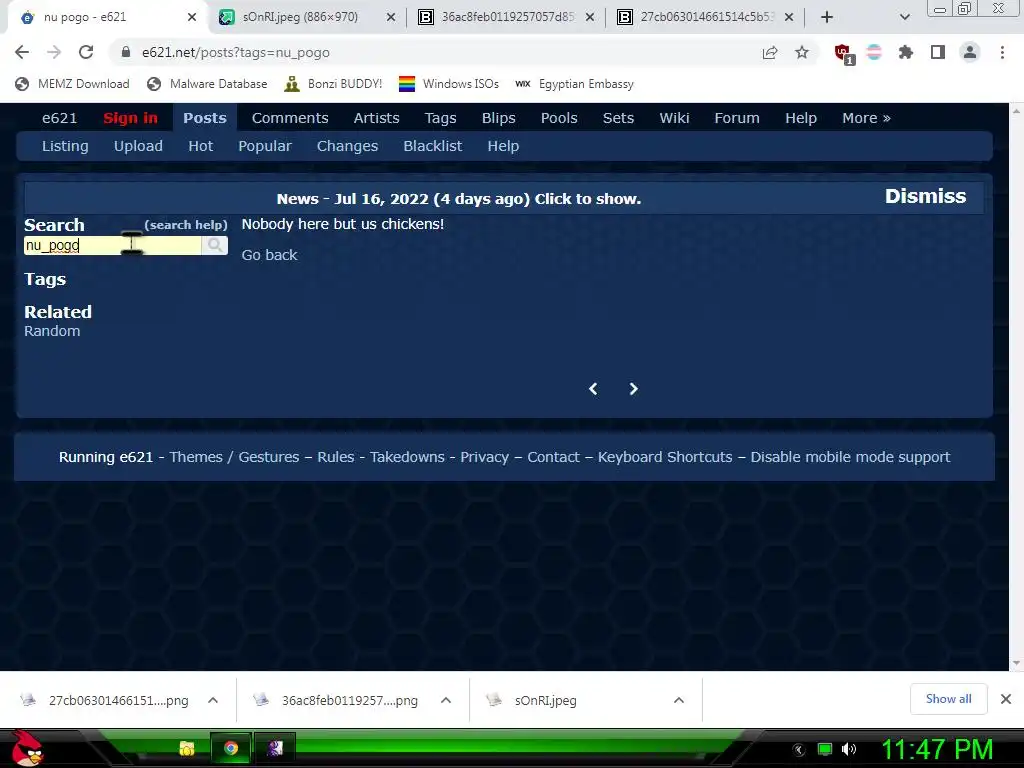Click the Go back link
The image size is (1024, 768).
click(269, 255)
